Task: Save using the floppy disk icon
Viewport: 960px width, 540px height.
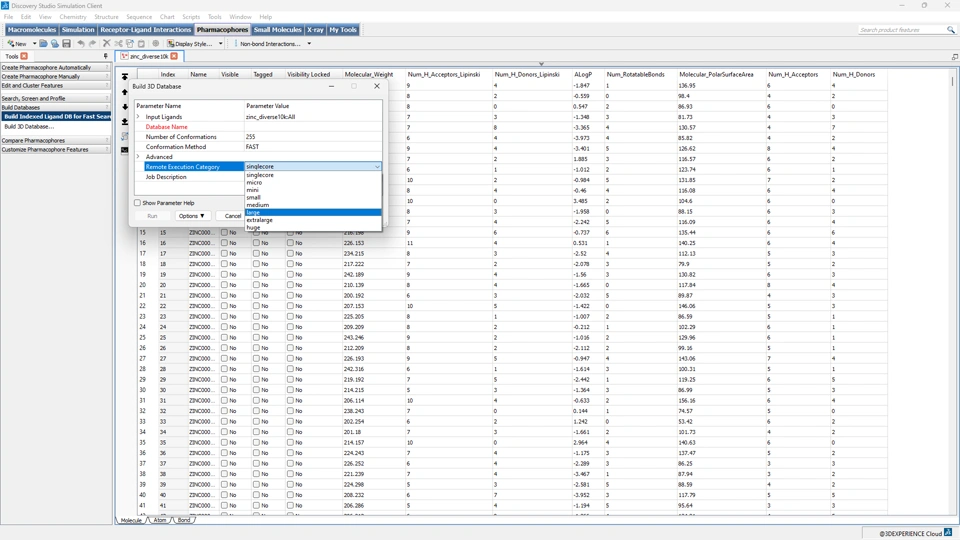Action: (x=66, y=43)
